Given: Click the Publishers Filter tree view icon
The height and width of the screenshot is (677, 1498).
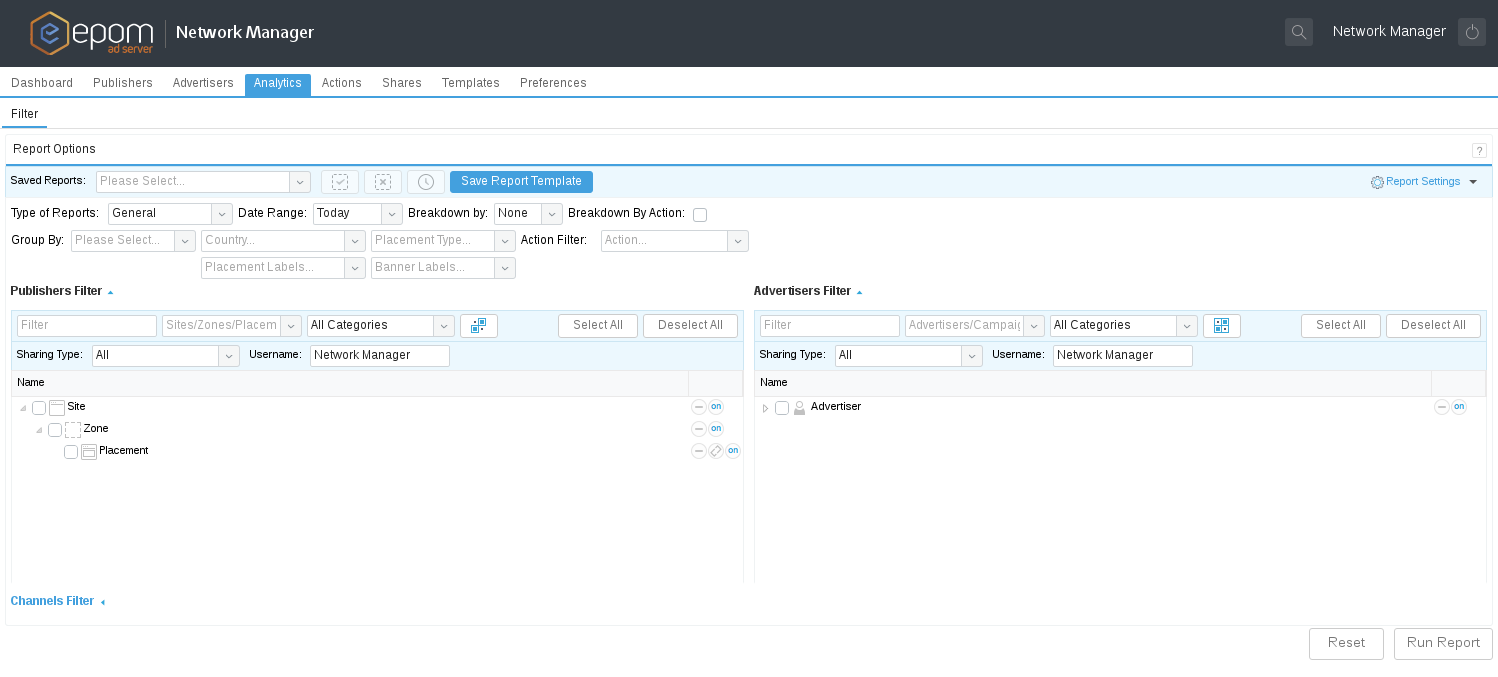Looking at the screenshot, I should point(479,326).
